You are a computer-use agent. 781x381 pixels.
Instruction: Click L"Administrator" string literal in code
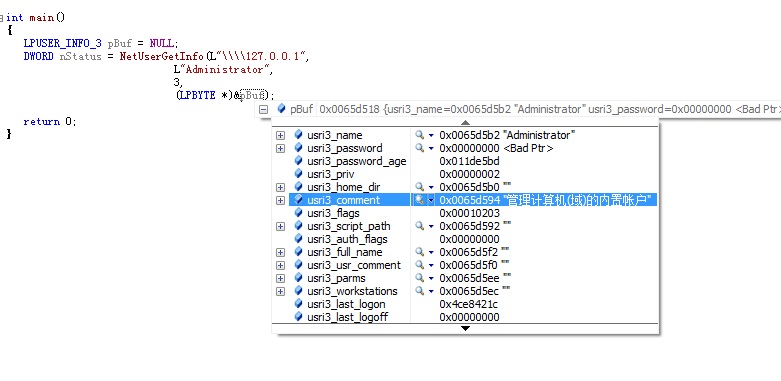tap(223, 70)
